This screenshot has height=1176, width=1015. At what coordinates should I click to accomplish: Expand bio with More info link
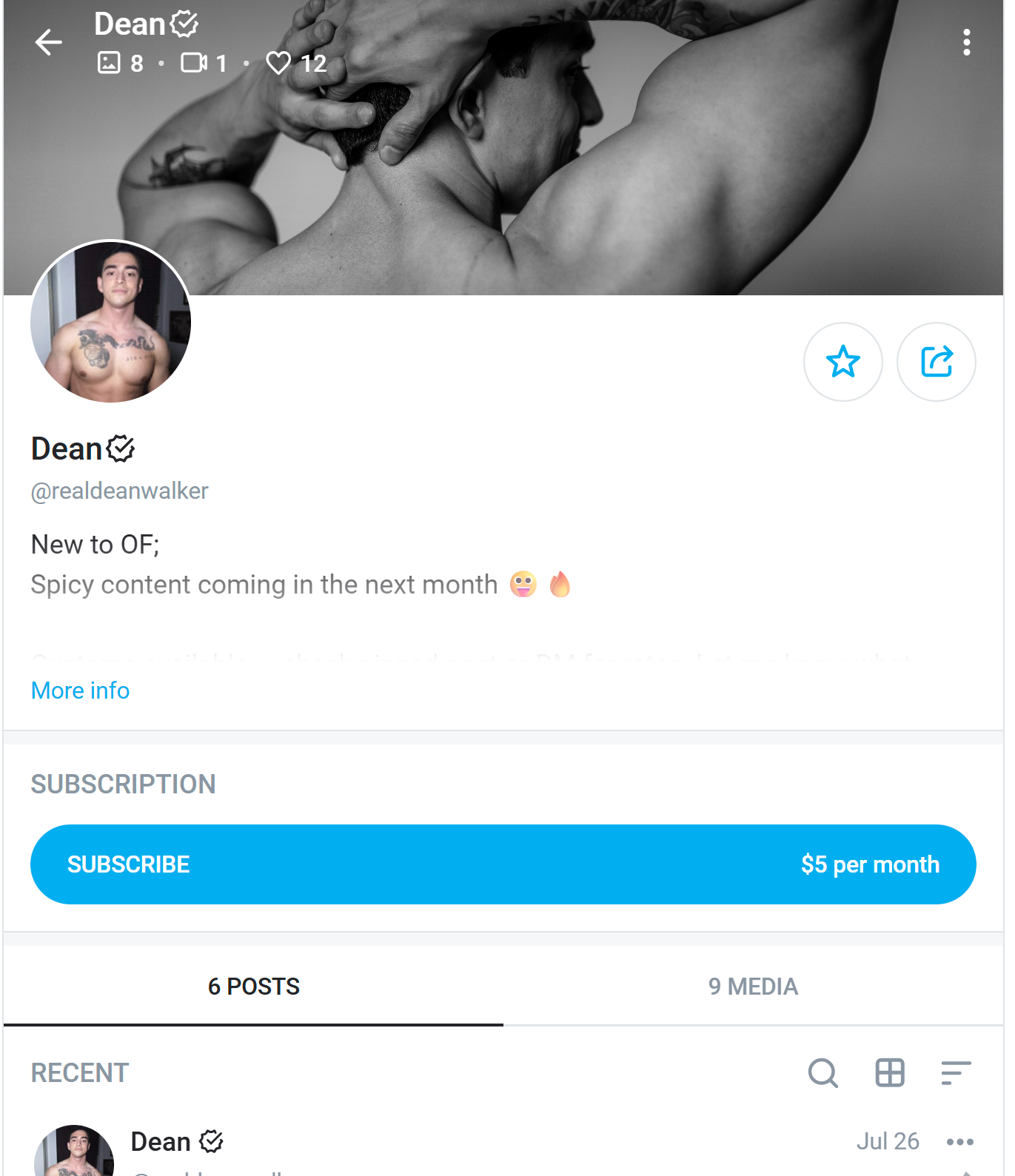click(x=80, y=691)
